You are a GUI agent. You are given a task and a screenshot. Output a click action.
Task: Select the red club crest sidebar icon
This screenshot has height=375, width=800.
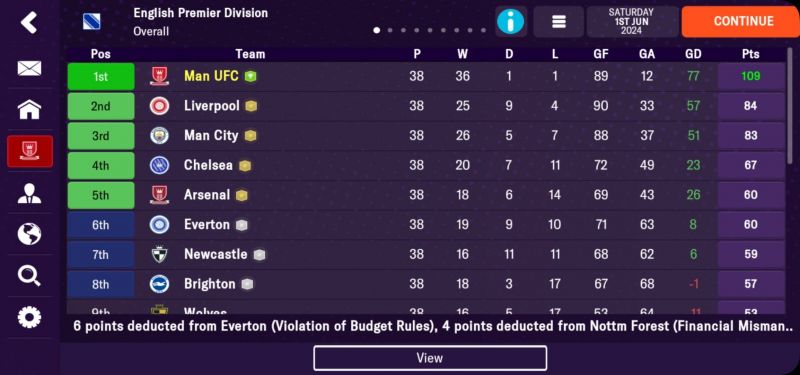30,152
